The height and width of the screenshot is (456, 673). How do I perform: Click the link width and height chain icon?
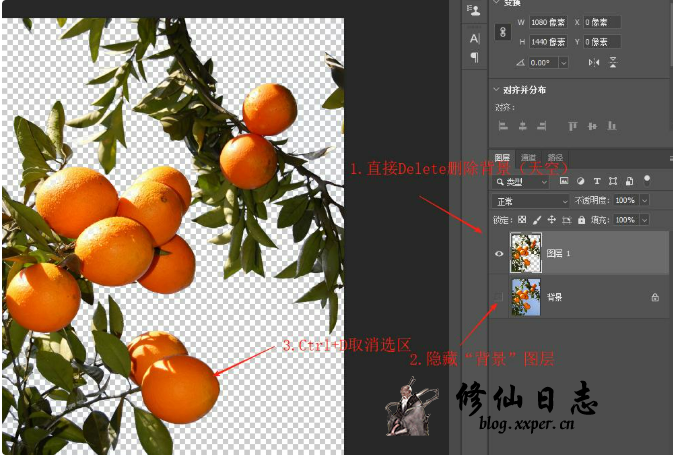[x=503, y=32]
